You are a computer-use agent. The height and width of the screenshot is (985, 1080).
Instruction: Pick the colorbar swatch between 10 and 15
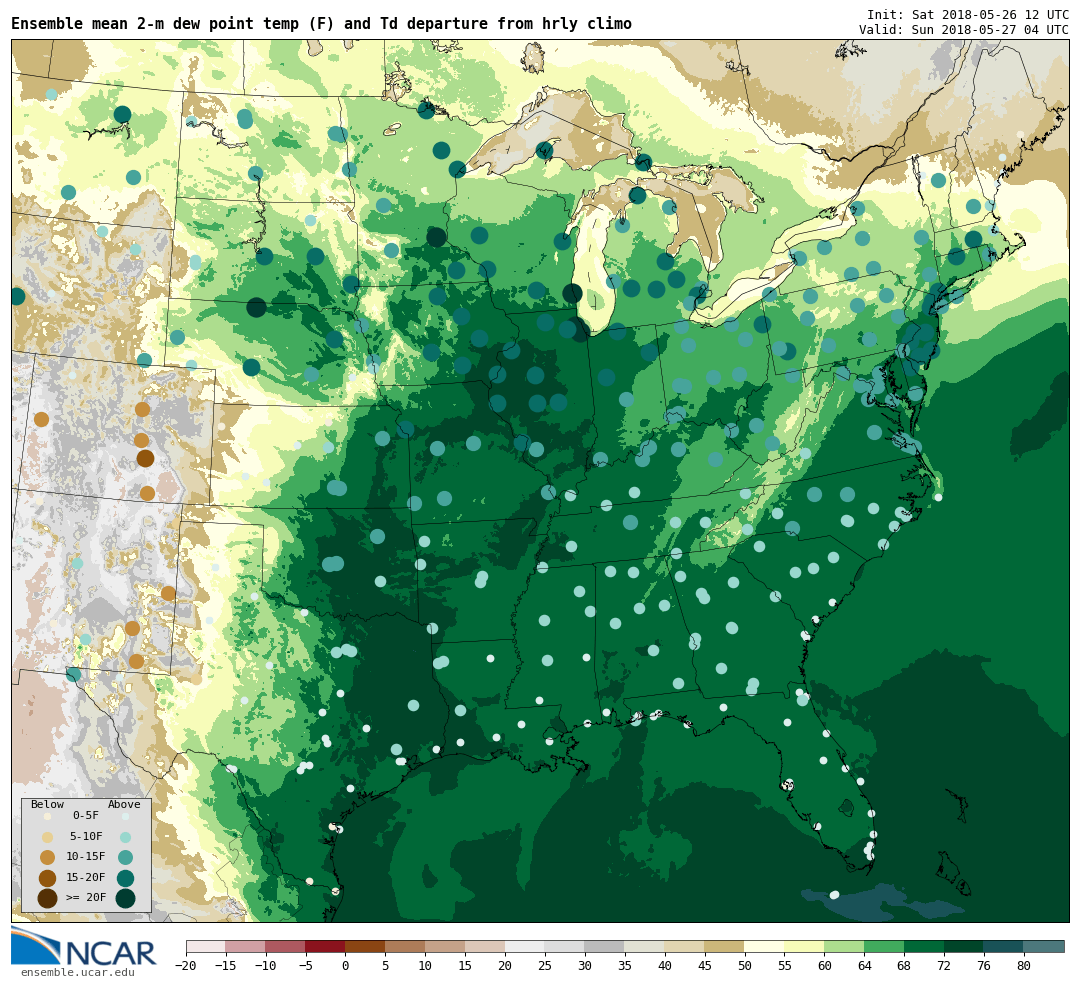coord(446,946)
